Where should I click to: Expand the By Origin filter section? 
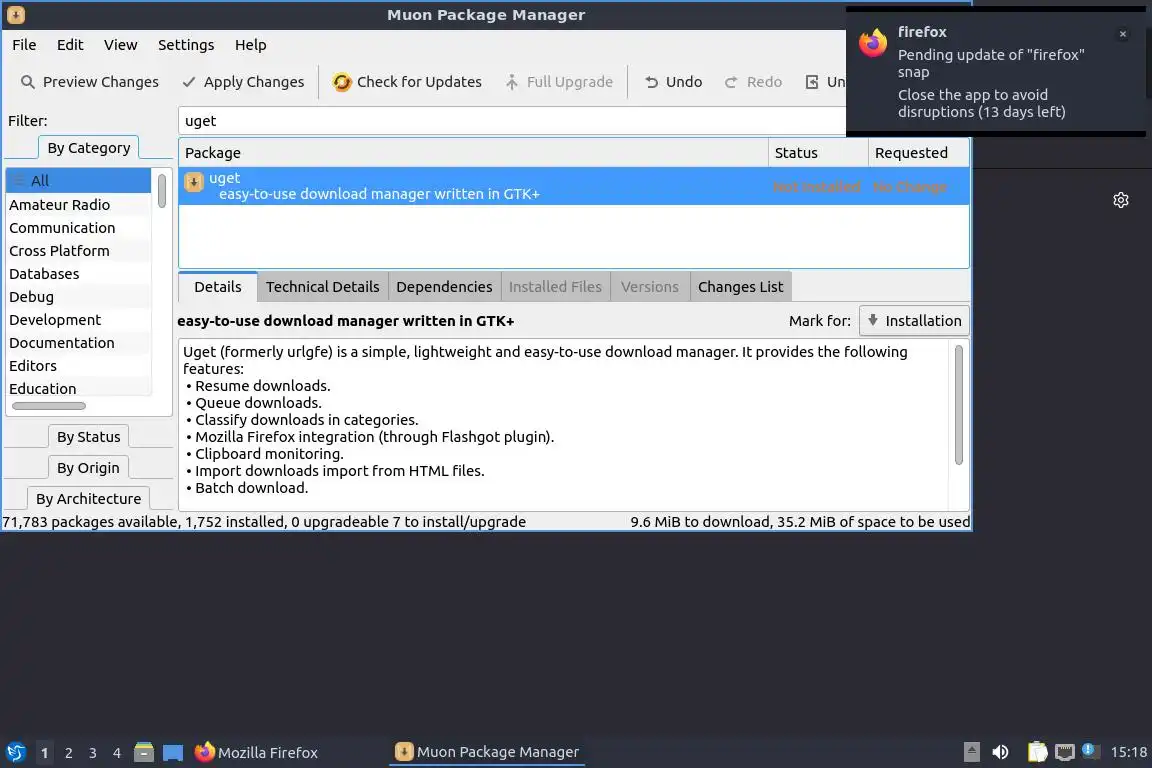88,467
